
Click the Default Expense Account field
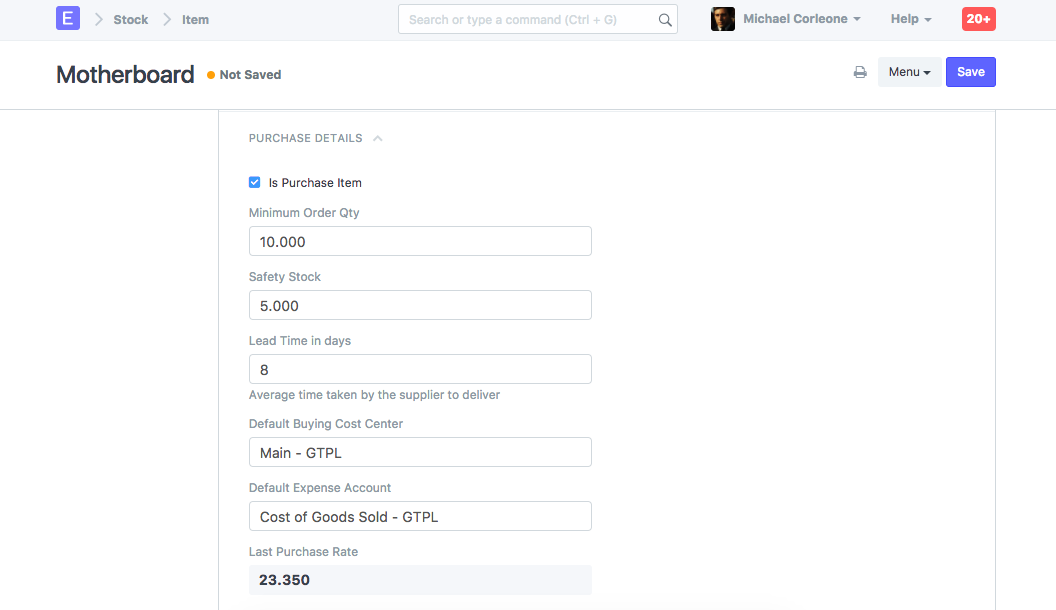[420, 516]
